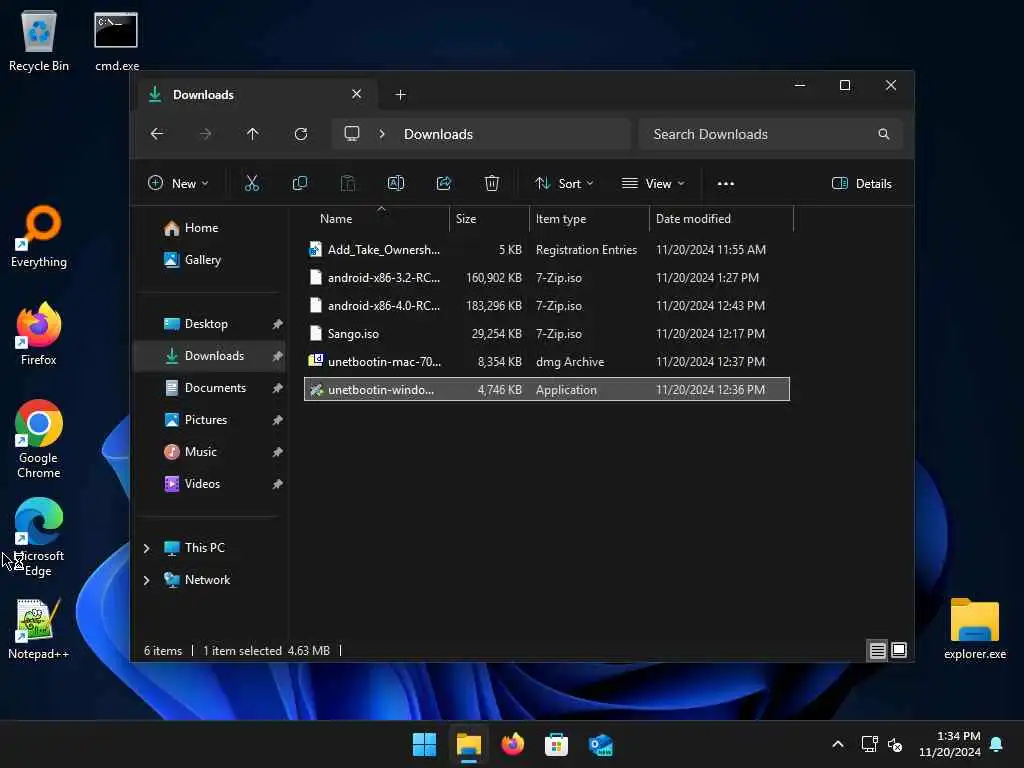Screen dimensions: 1024x768
Task: Click the network tray icon
Action: click(869, 744)
